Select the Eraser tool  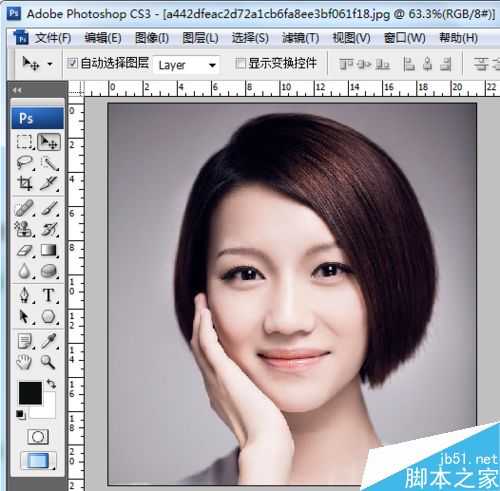[24, 250]
